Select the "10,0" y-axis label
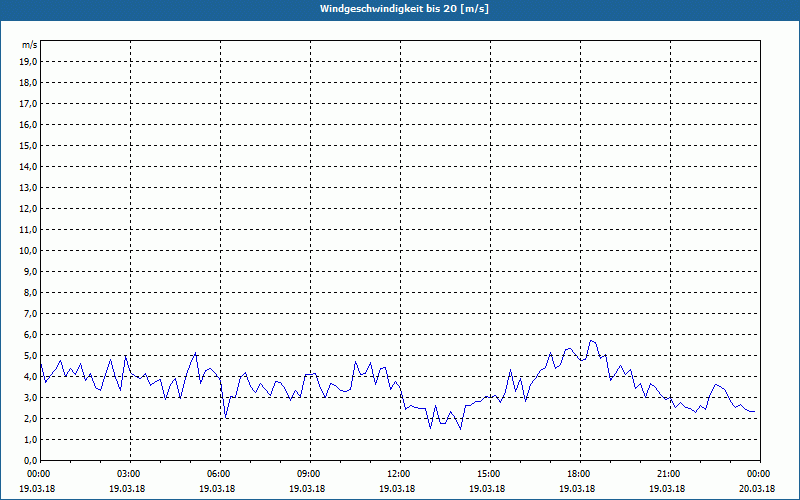The height and width of the screenshot is (500, 800). 29,251
